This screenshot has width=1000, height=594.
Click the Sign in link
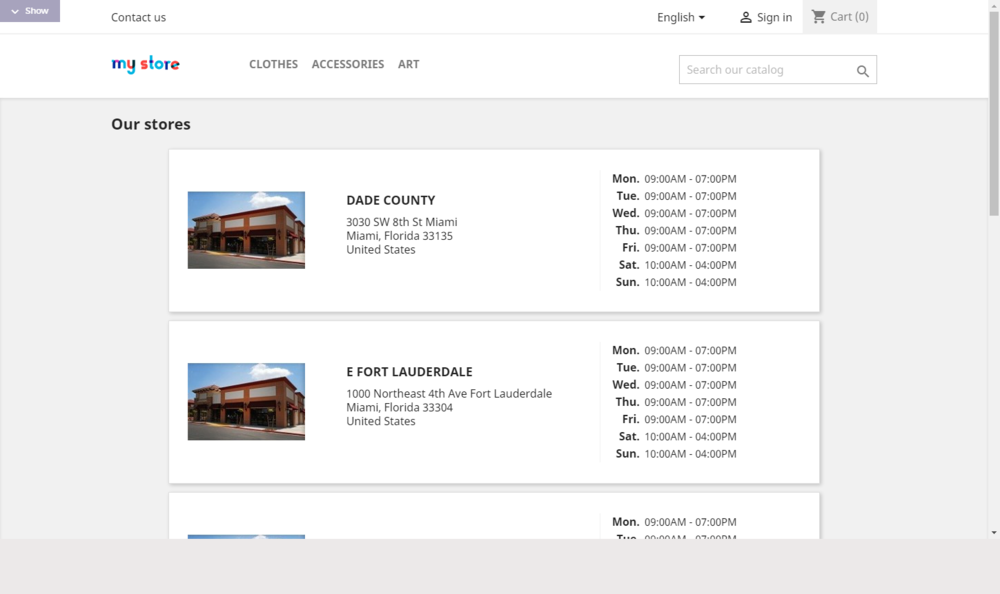[772, 17]
